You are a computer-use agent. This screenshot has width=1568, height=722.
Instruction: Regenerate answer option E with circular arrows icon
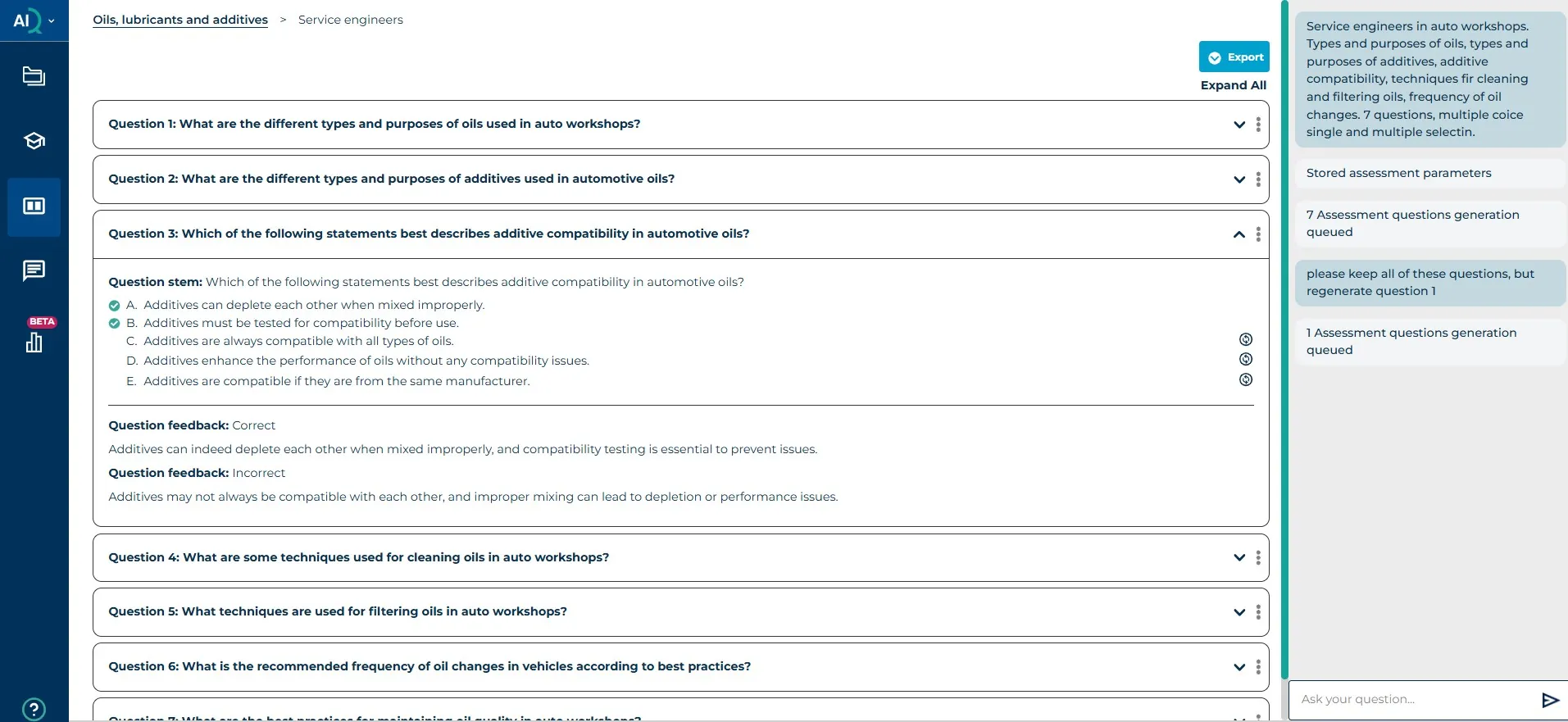tap(1245, 379)
